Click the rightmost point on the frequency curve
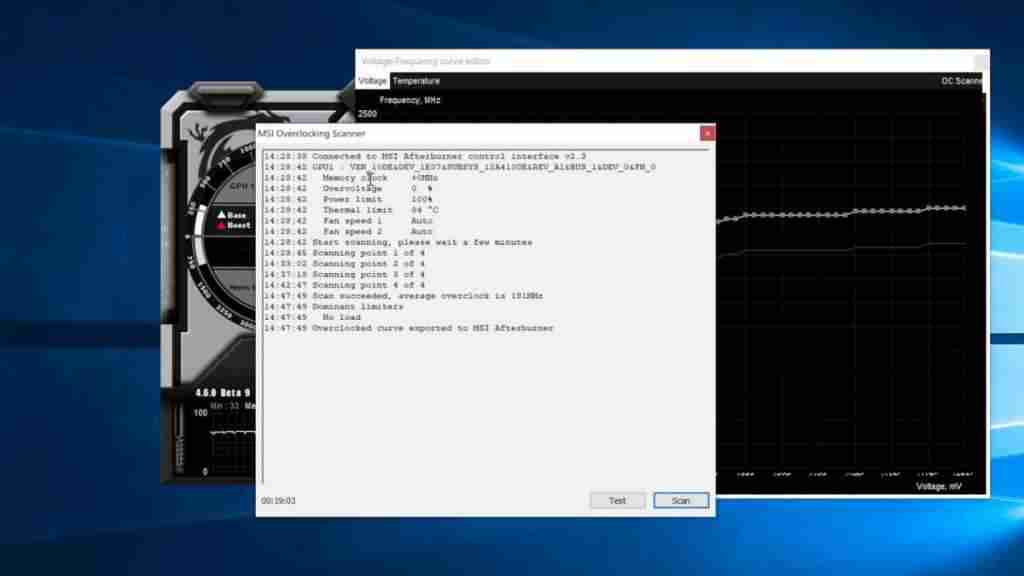The image size is (1024, 576). point(964,208)
